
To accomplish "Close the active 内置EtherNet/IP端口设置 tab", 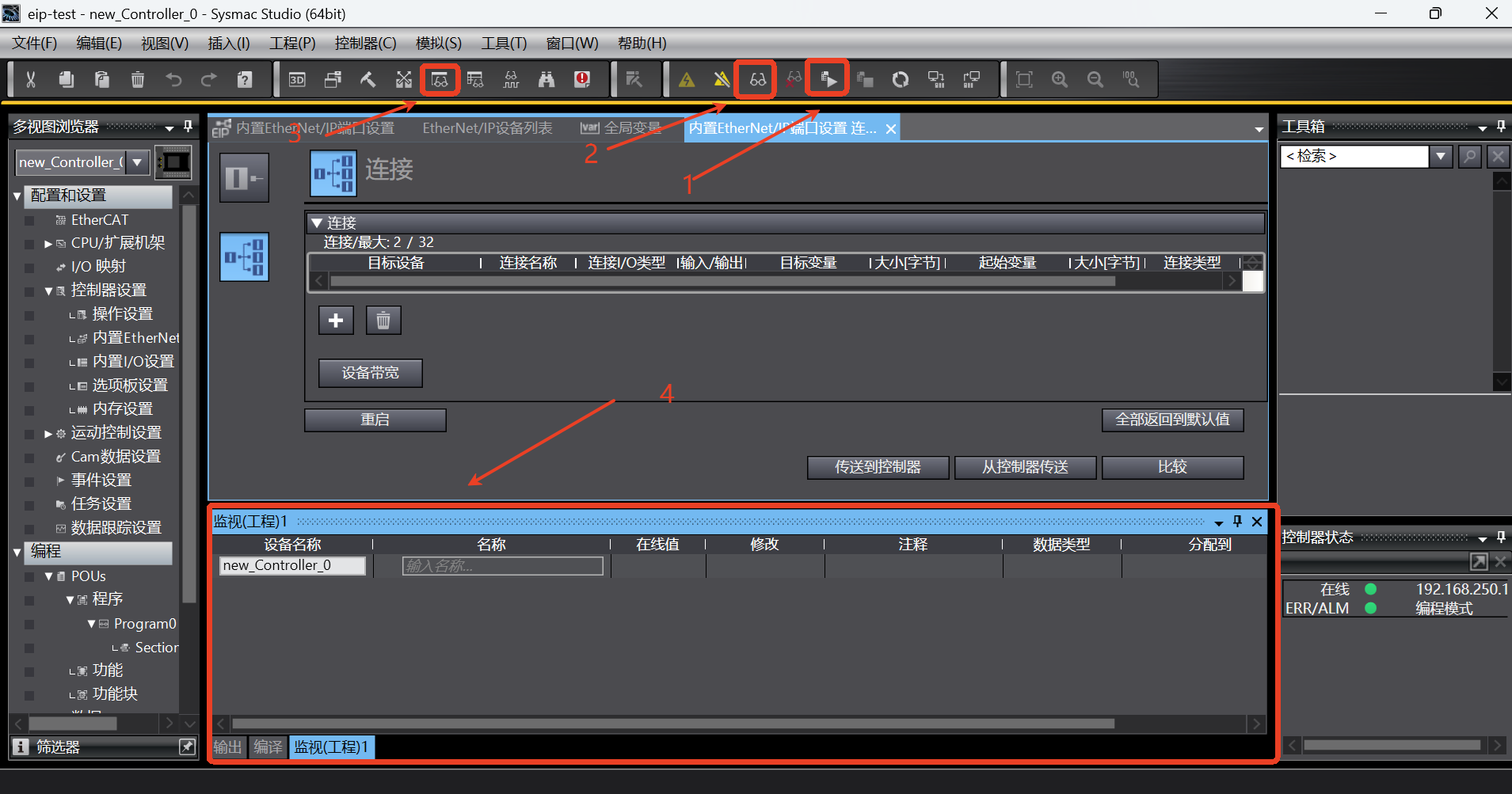I will 891,129.
